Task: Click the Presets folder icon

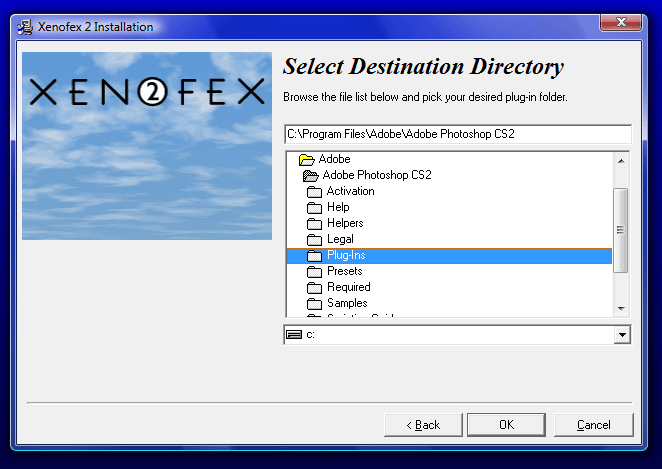Action: click(x=314, y=271)
